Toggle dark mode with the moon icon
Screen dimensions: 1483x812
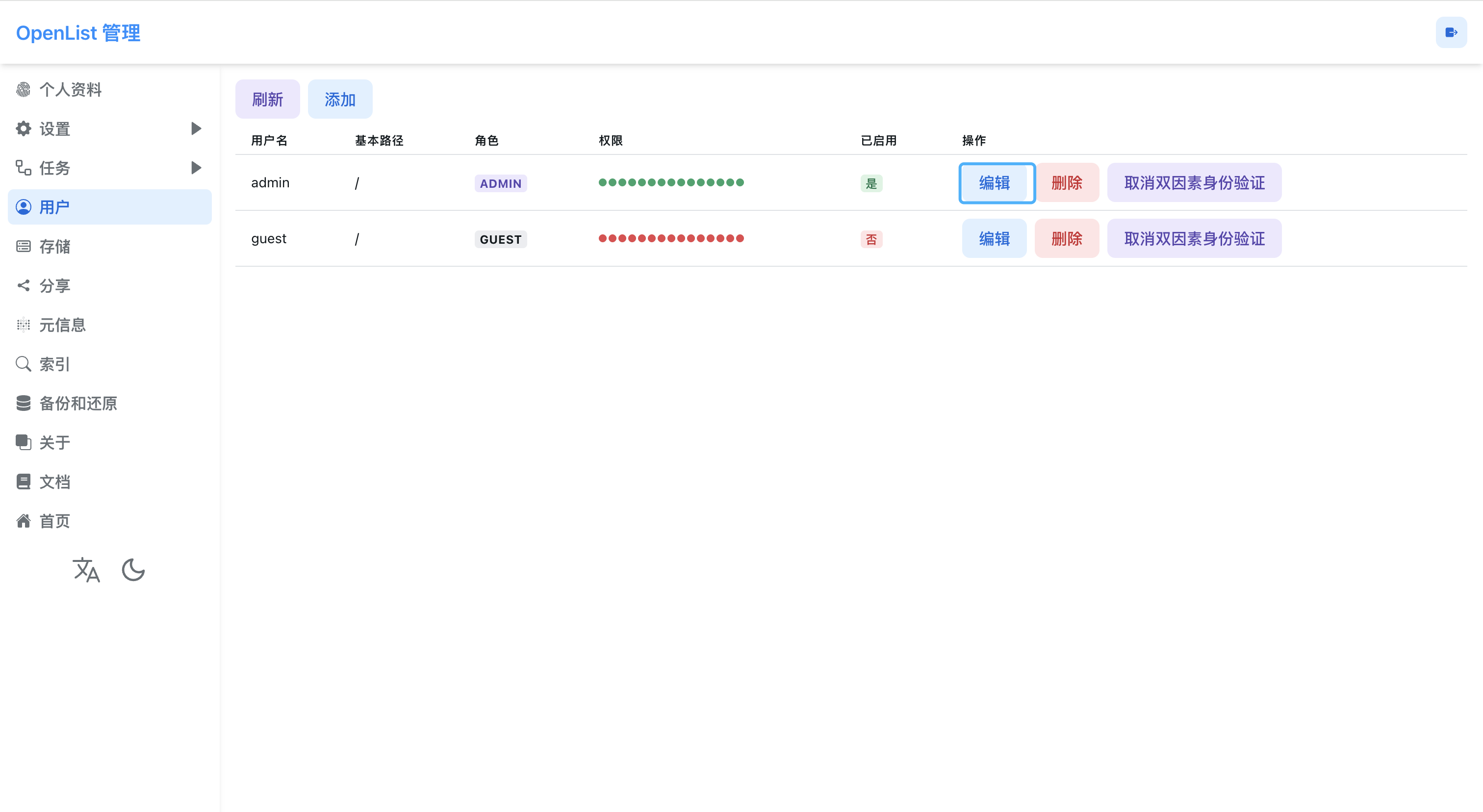[x=133, y=570]
